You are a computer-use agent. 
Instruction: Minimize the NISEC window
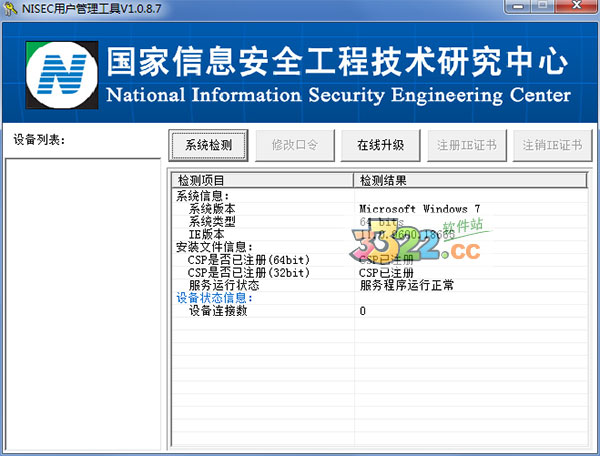pos(518,6)
